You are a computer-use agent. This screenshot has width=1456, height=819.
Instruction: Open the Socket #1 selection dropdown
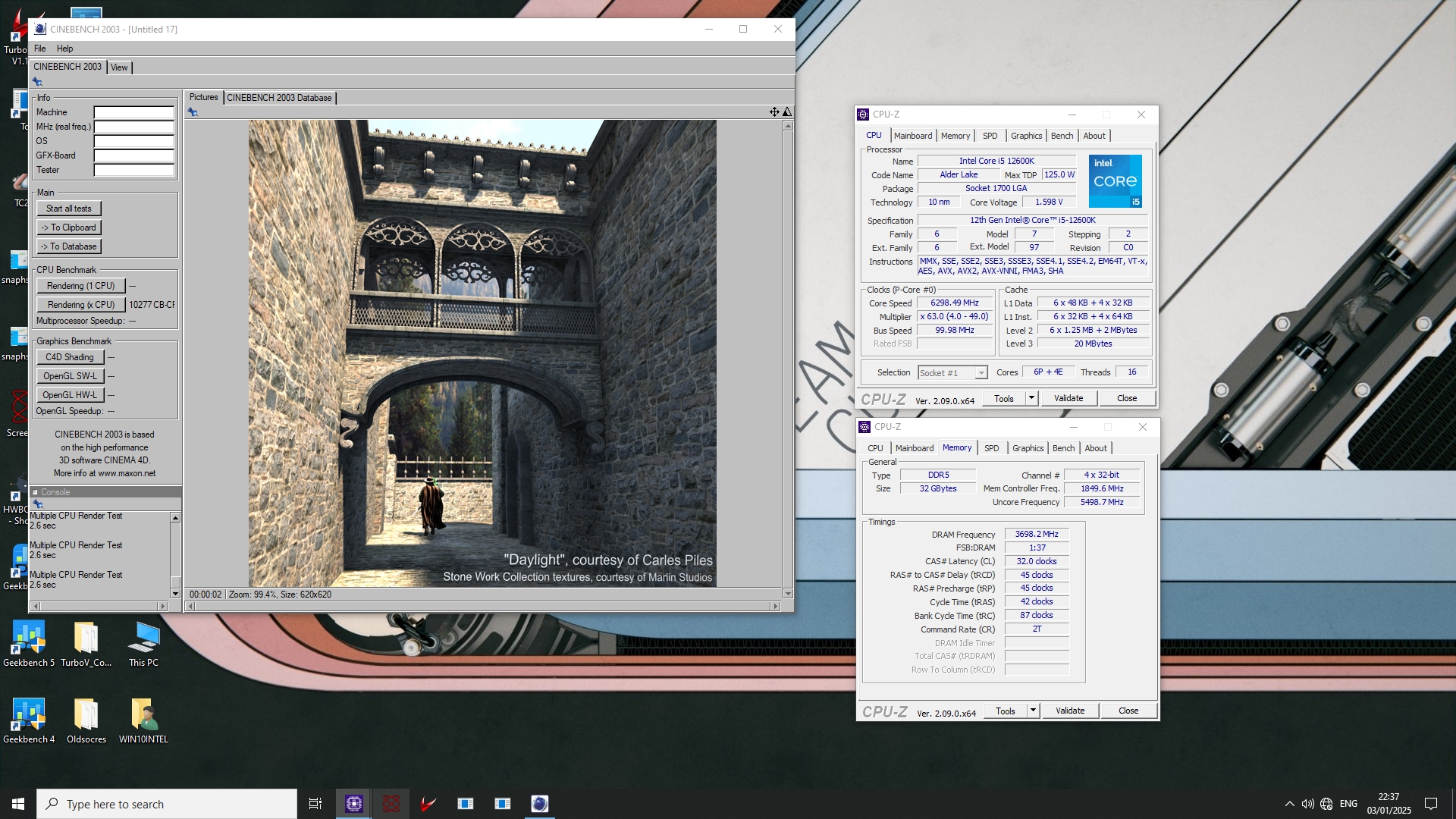952,373
